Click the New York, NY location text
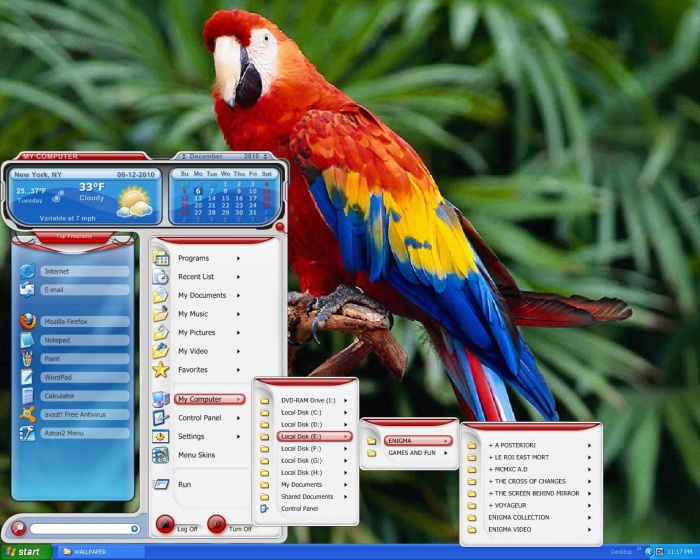The image size is (700, 560). [x=38, y=175]
